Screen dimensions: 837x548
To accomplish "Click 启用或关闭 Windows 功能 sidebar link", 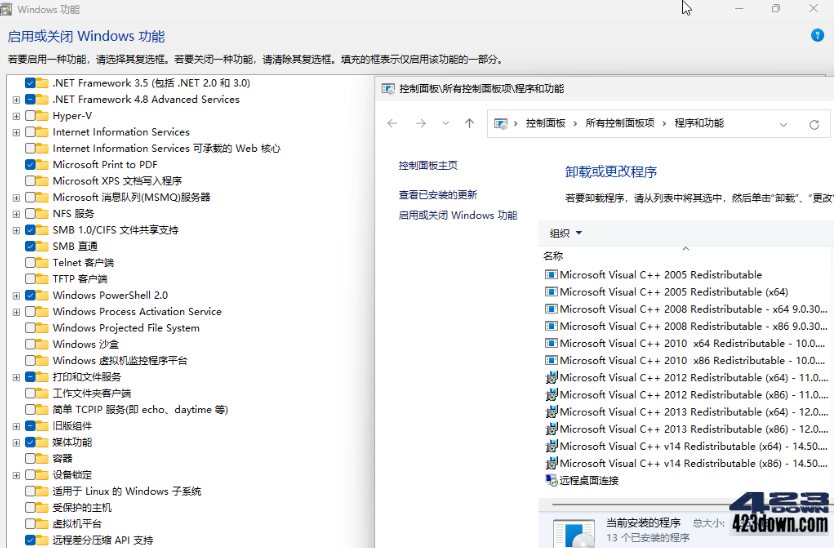I will (458, 215).
